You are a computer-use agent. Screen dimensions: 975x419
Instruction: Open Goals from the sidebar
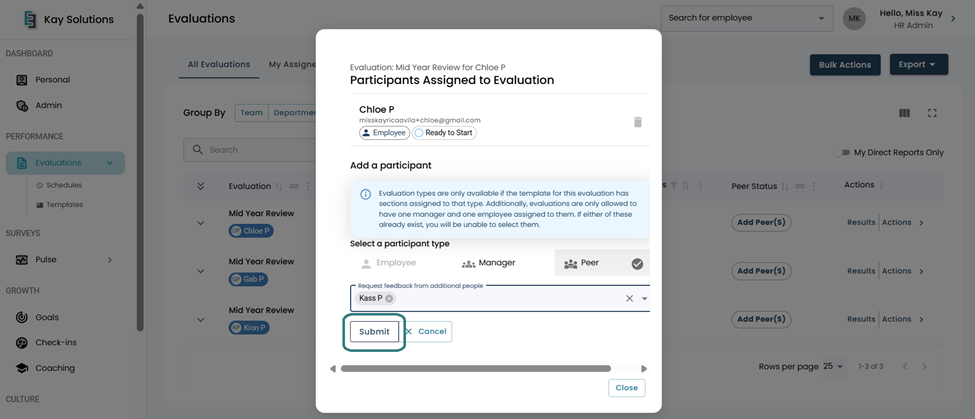(x=47, y=317)
